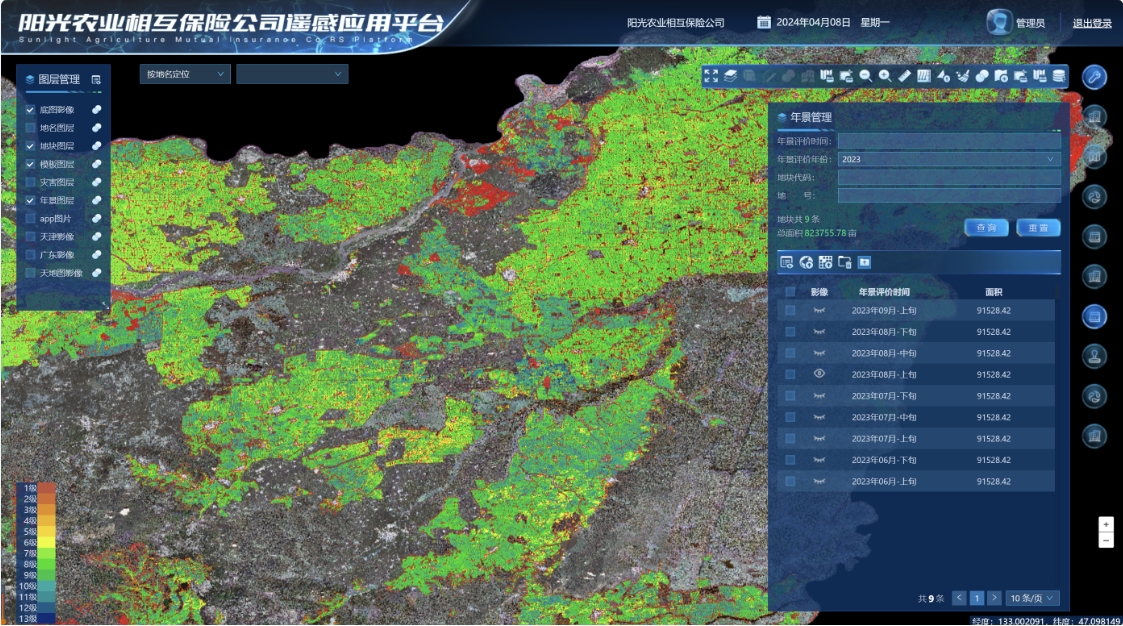The height and width of the screenshot is (626, 1123).
Task: Click the 地块代码 input field
Action: [948, 177]
